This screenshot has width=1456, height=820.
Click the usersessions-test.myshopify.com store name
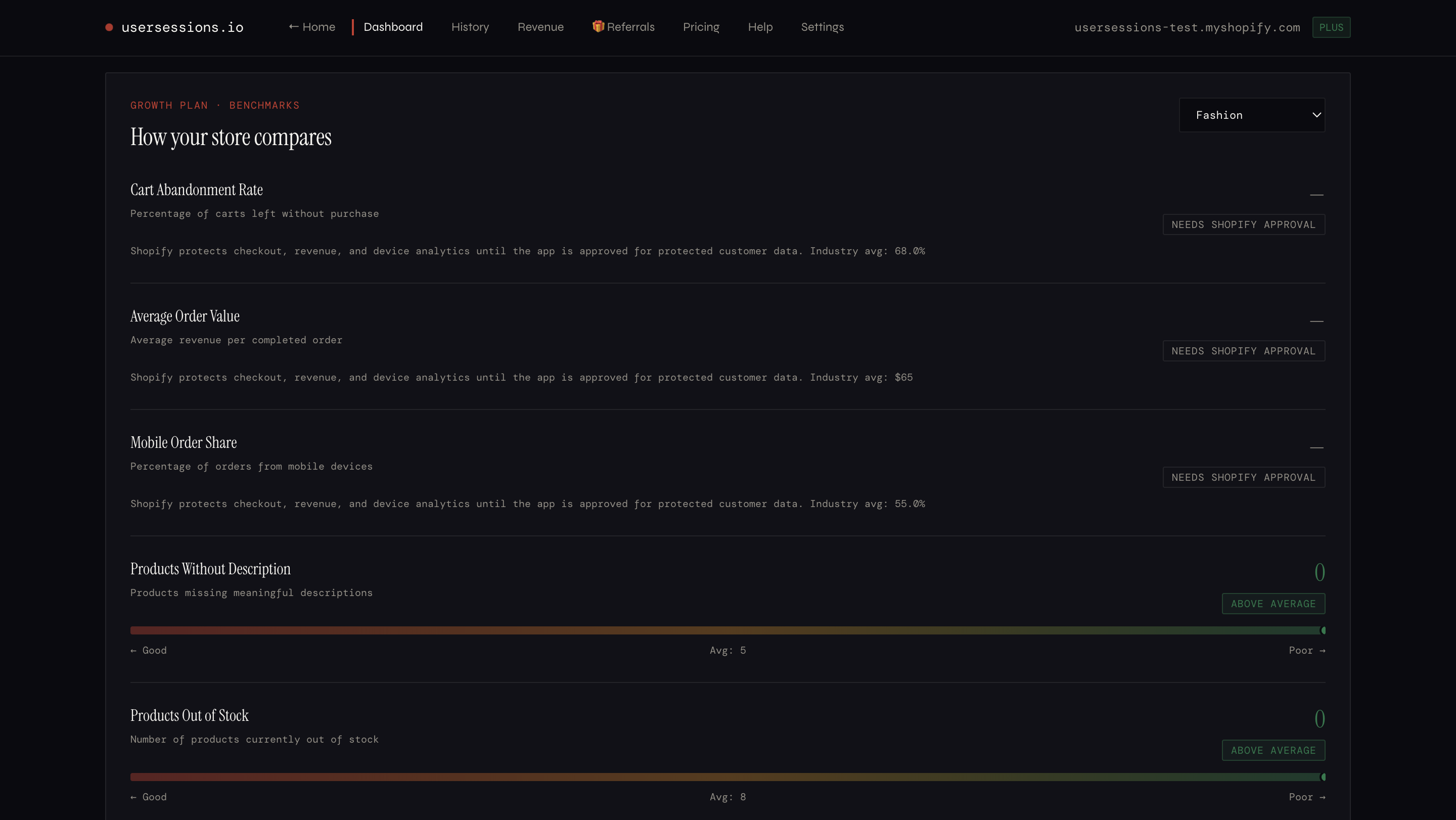(1187, 27)
